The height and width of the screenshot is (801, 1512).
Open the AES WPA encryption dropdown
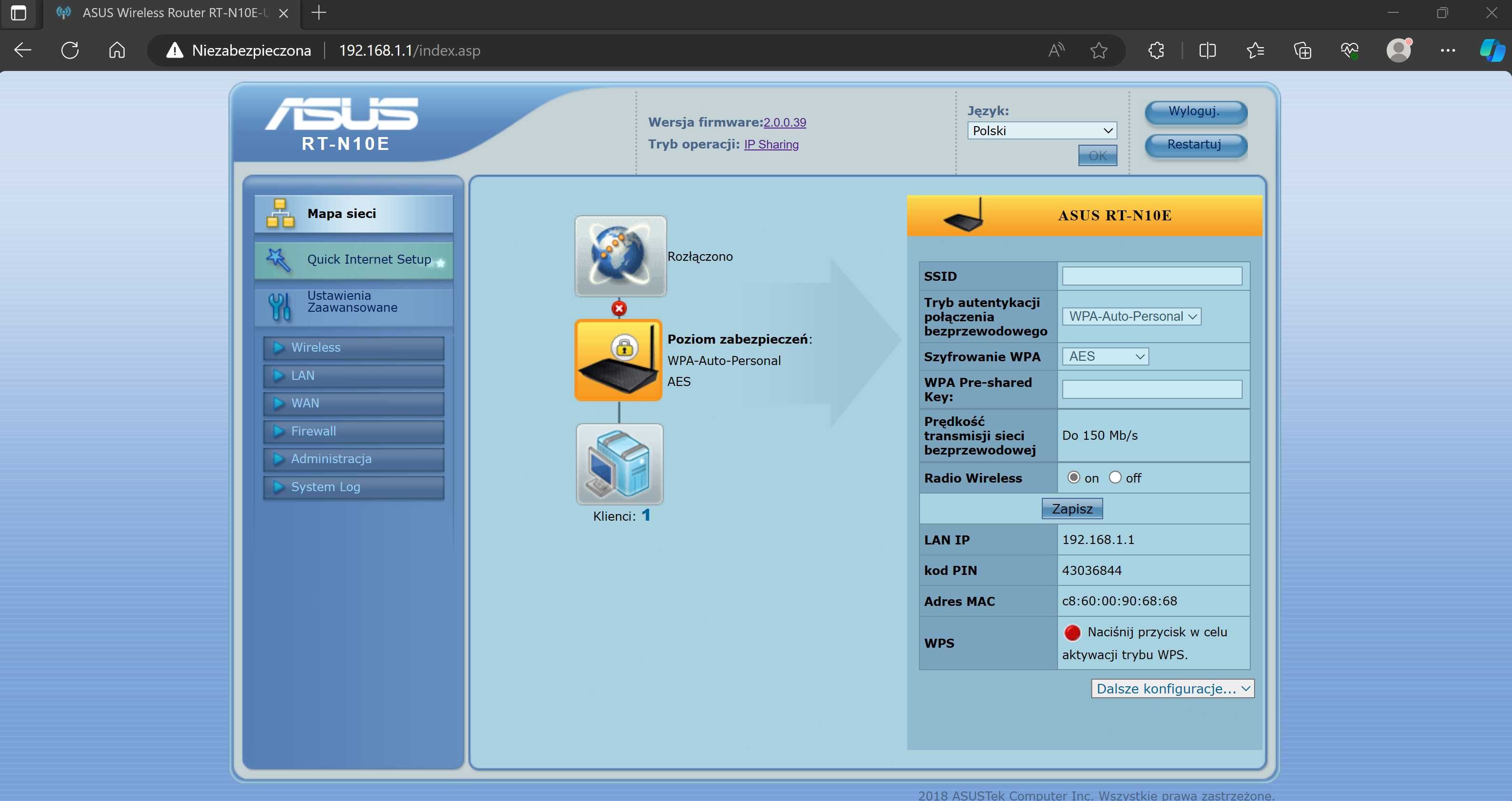click(1105, 356)
